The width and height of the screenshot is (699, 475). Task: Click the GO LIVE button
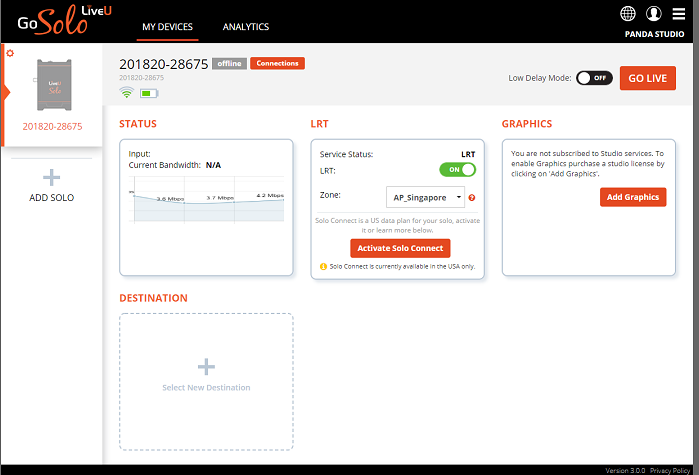pos(648,78)
